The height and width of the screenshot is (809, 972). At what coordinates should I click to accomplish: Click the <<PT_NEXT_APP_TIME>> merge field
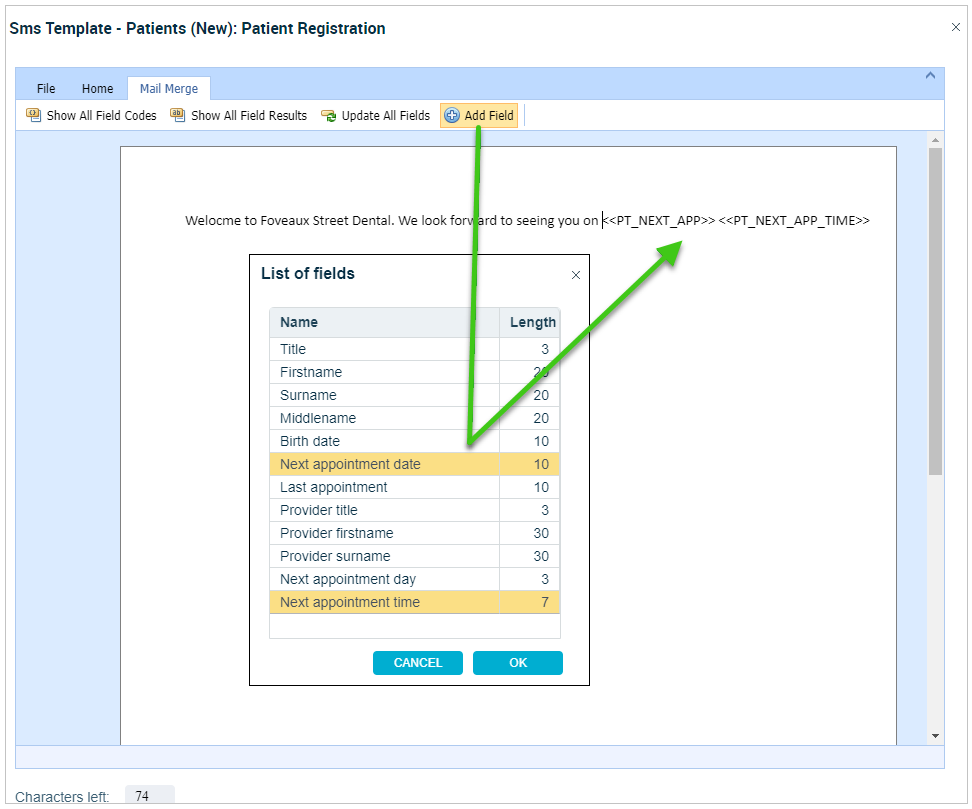[794, 221]
